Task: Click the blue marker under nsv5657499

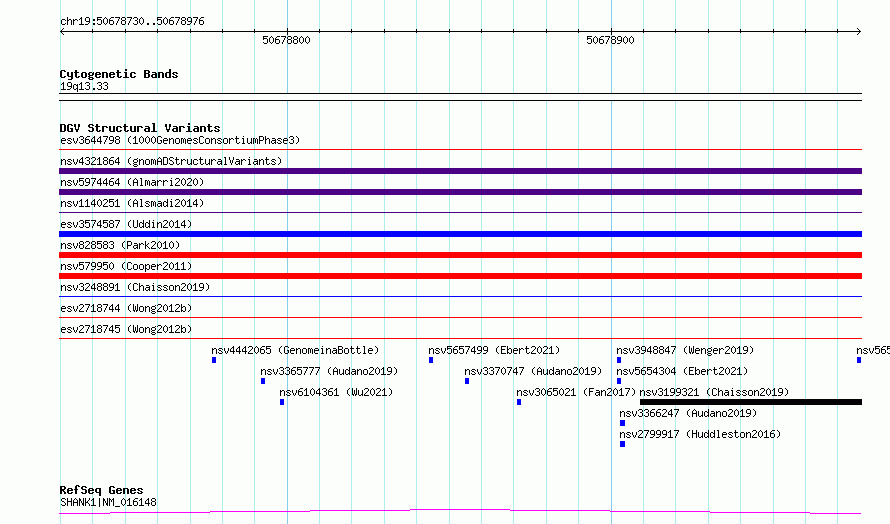Action: pyautogui.click(x=431, y=360)
